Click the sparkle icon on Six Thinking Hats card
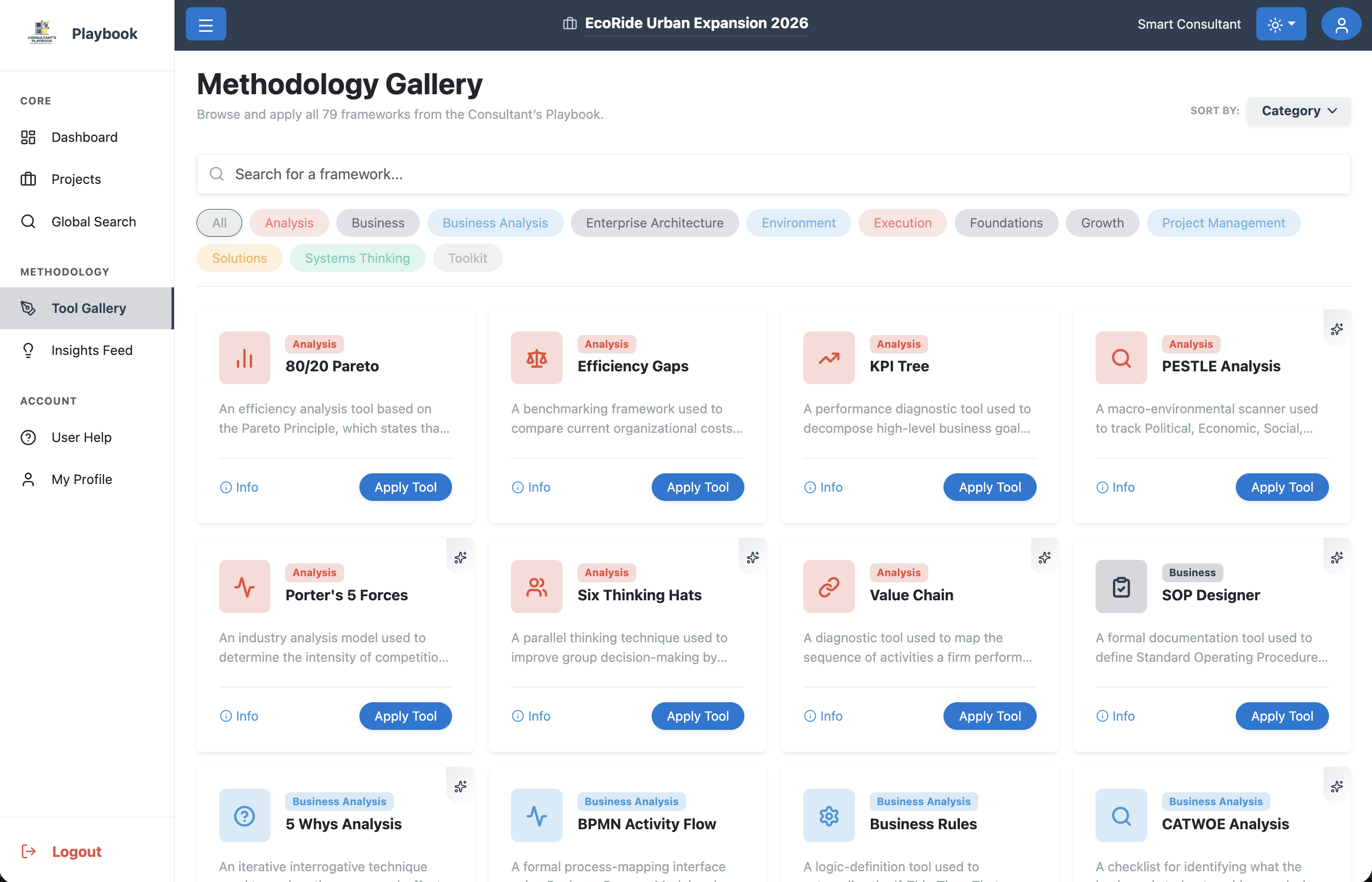The image size is (1372, 882). tap(752, 557)
